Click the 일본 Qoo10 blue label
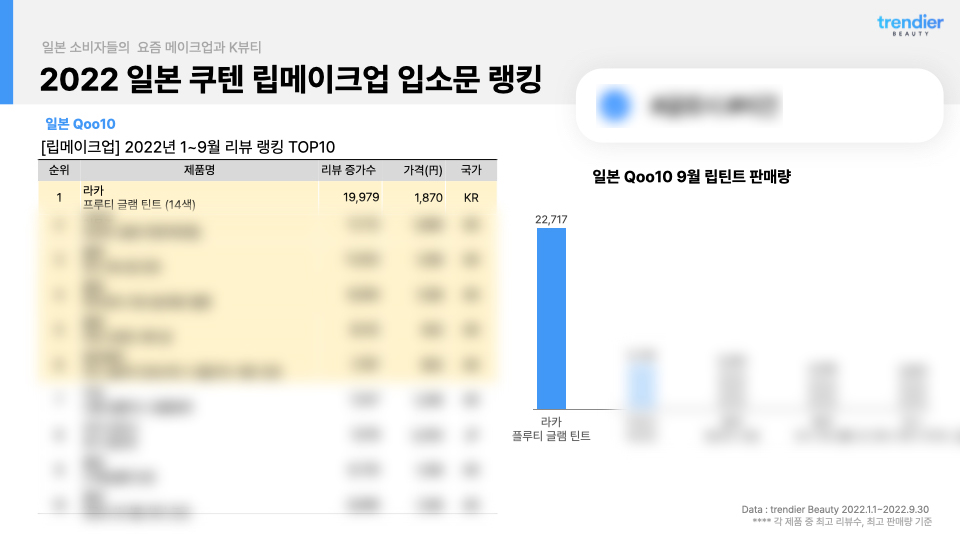The image size is (960, 540). 80,124
